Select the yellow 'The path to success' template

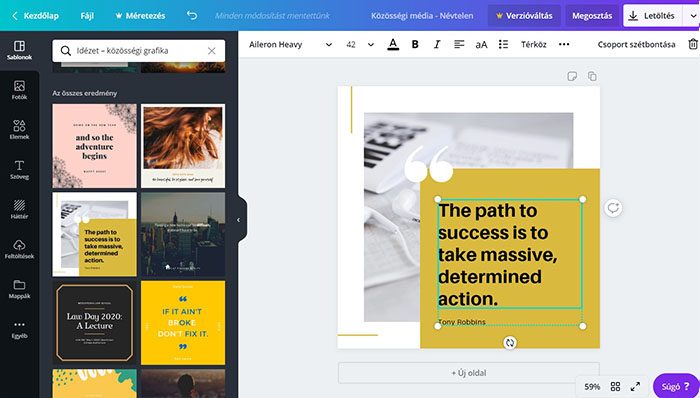pos(95,234)
